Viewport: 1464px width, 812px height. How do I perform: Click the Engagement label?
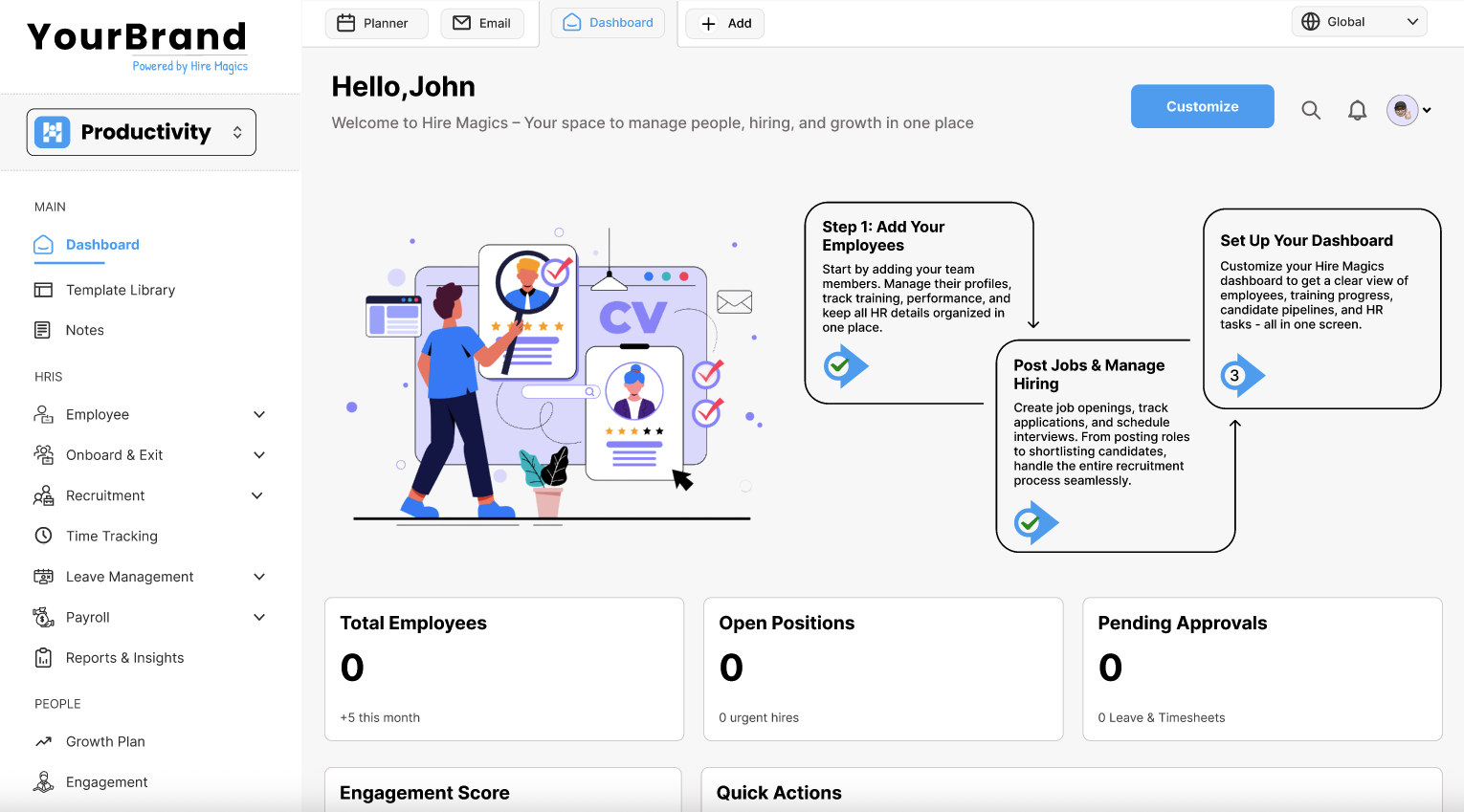[x=107, y=782]
